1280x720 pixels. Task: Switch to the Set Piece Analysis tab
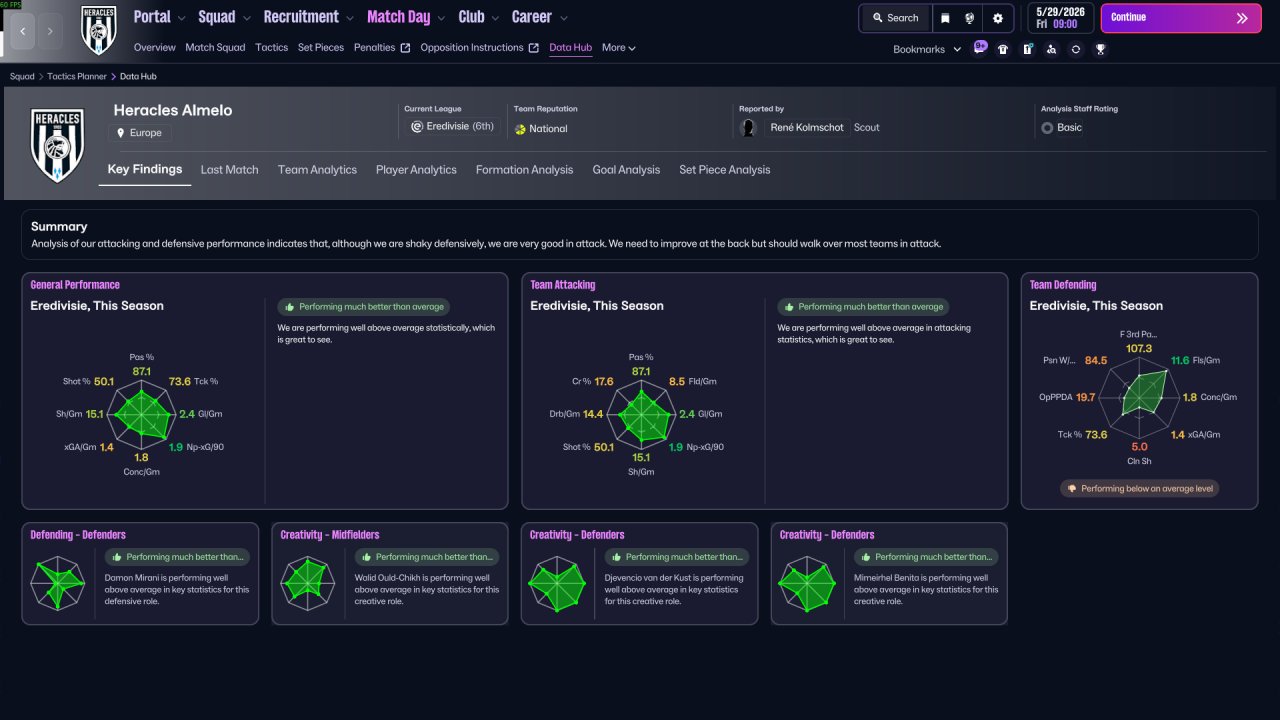pos(724,170)
